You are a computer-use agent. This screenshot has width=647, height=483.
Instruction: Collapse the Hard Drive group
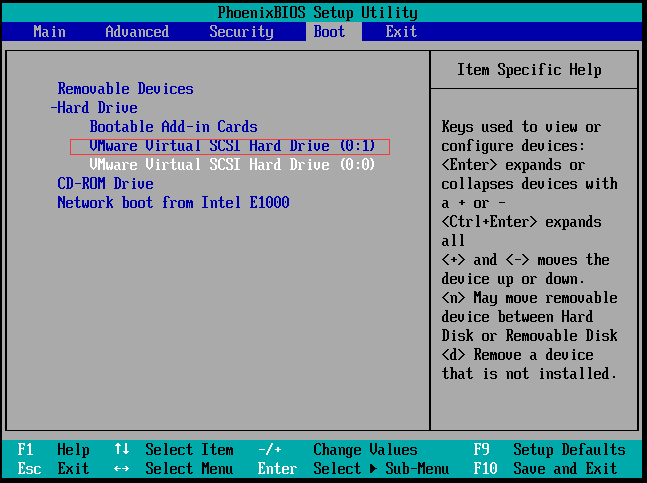(x=94, y=108)
